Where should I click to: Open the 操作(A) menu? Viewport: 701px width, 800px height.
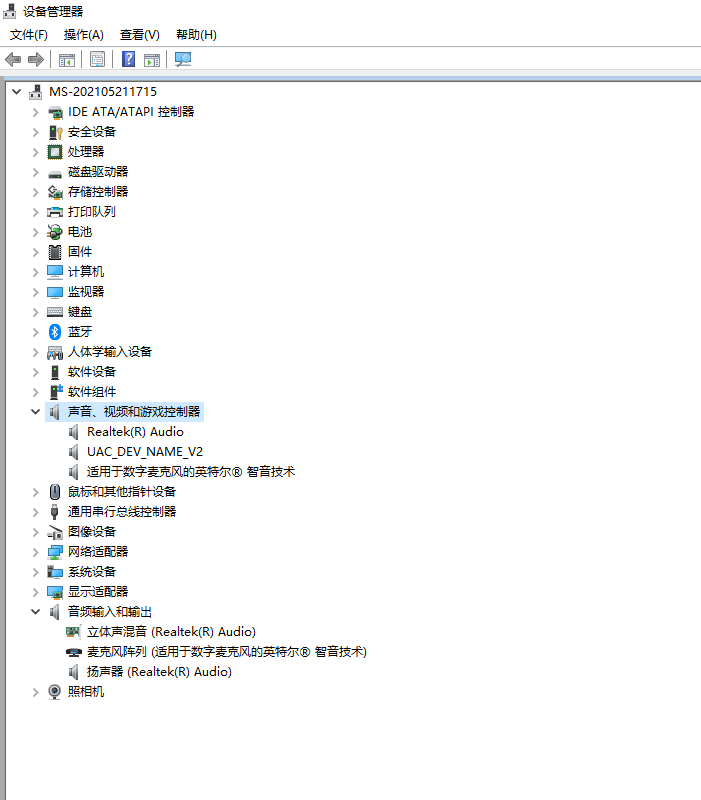[84, 35]
